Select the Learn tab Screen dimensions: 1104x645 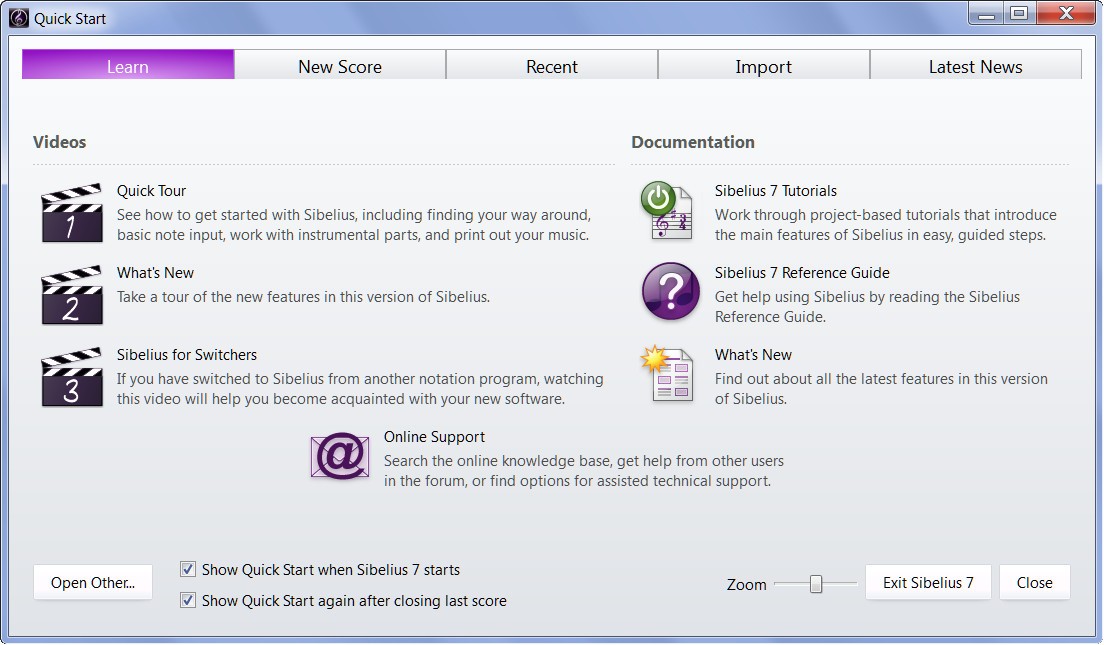128,65
